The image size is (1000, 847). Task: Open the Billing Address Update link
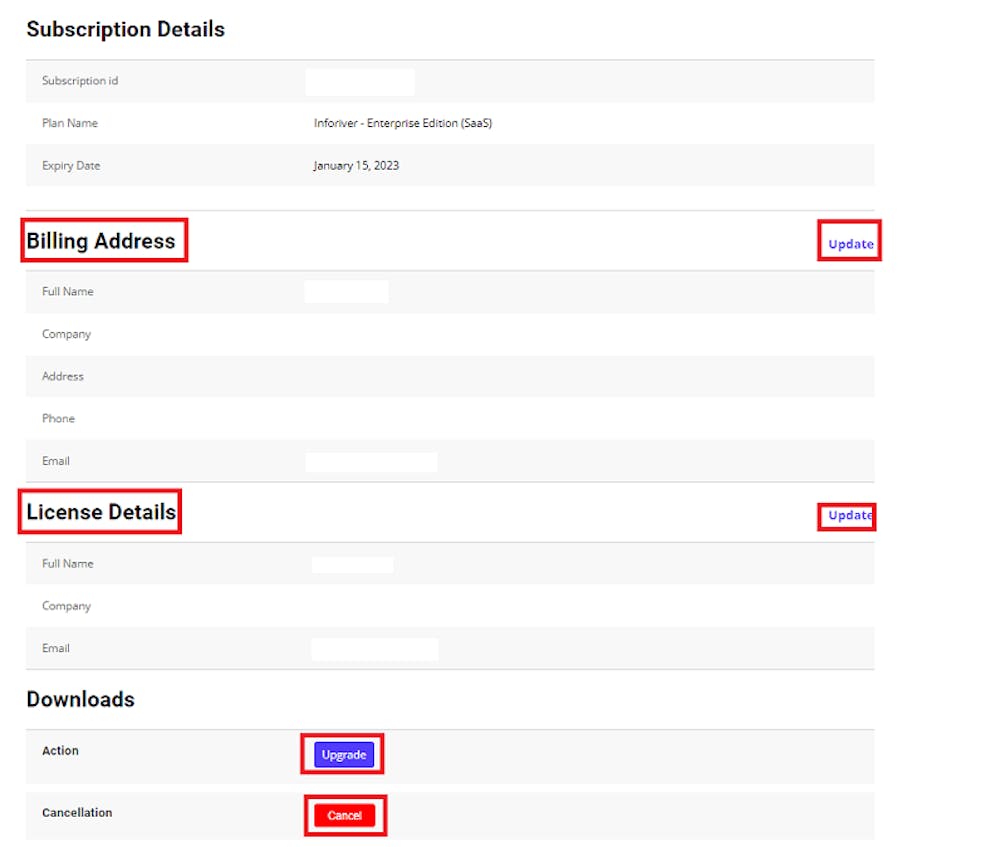tap(850, 243)
